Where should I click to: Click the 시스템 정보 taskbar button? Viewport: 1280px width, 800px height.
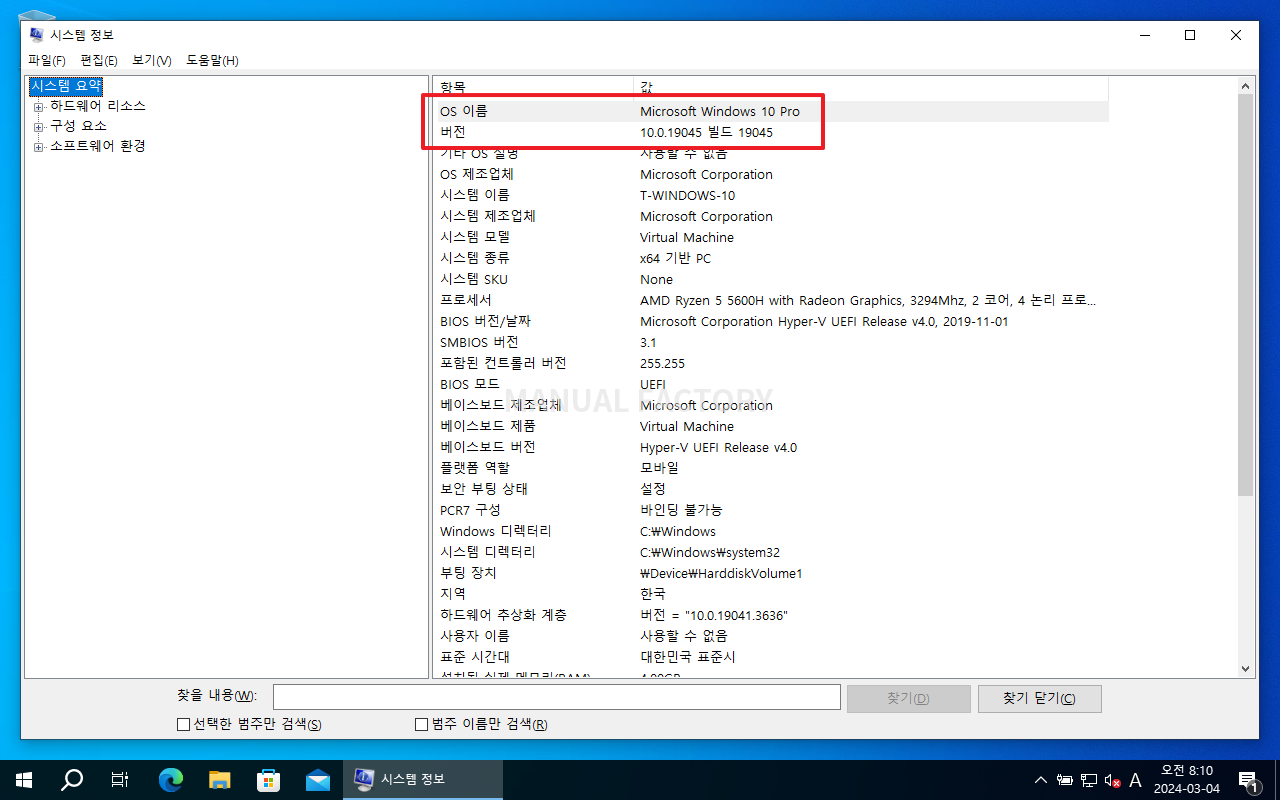(423, 780)
